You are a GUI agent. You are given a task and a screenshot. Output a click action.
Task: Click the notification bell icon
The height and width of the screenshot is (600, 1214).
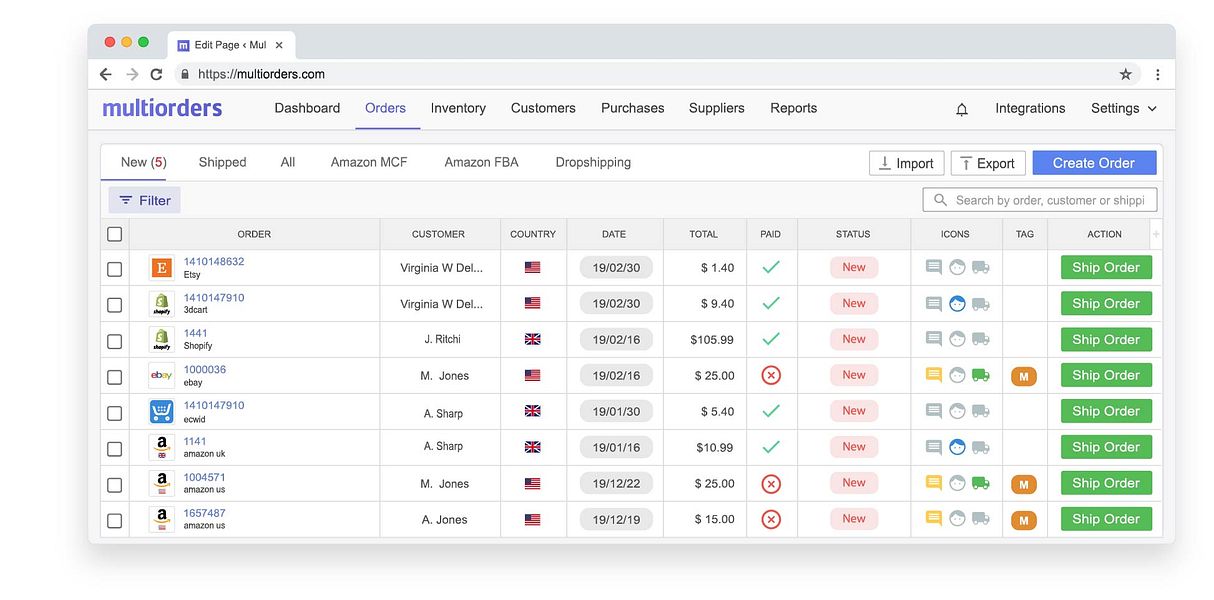961,109
